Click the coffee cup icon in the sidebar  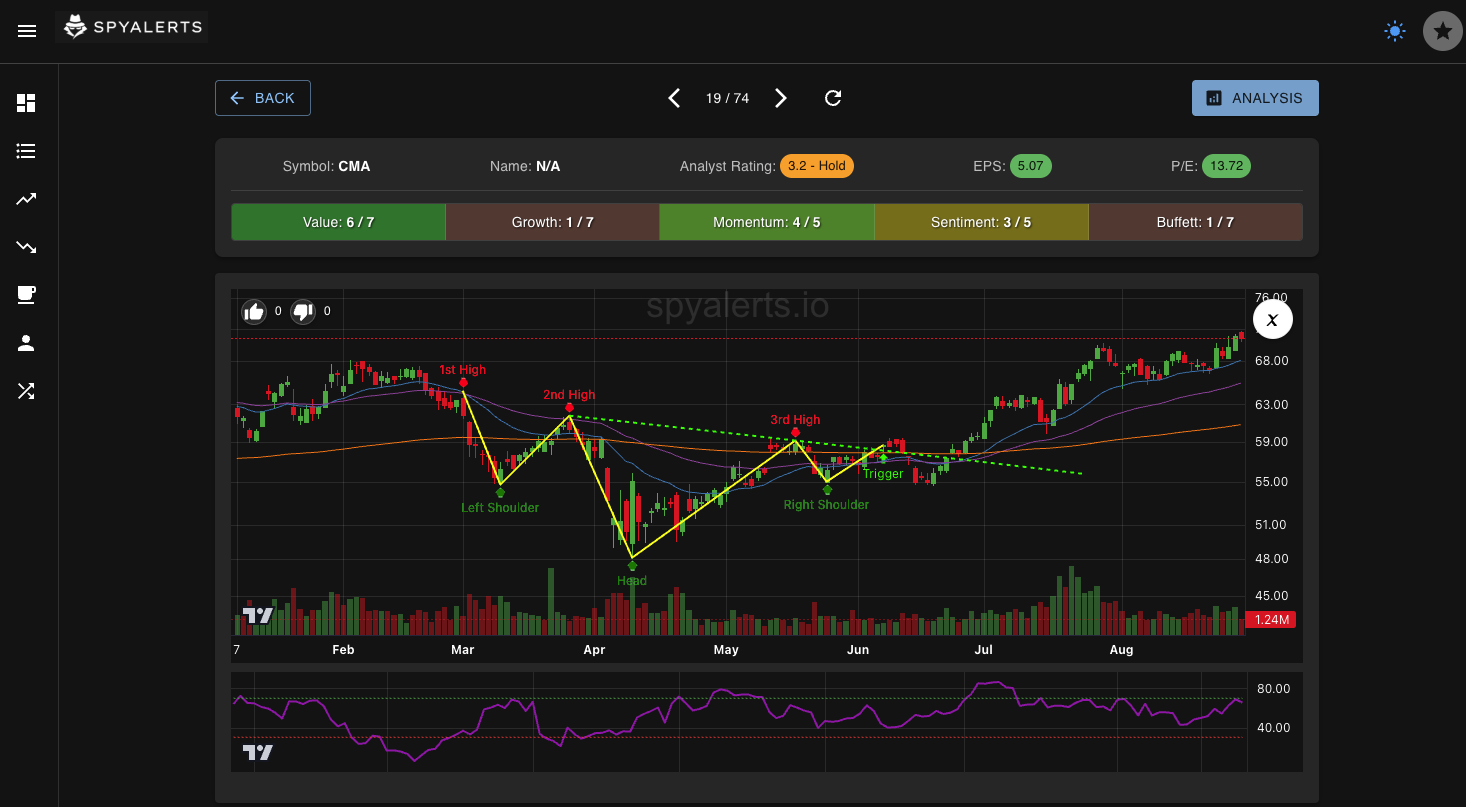(x=26, y=295)
